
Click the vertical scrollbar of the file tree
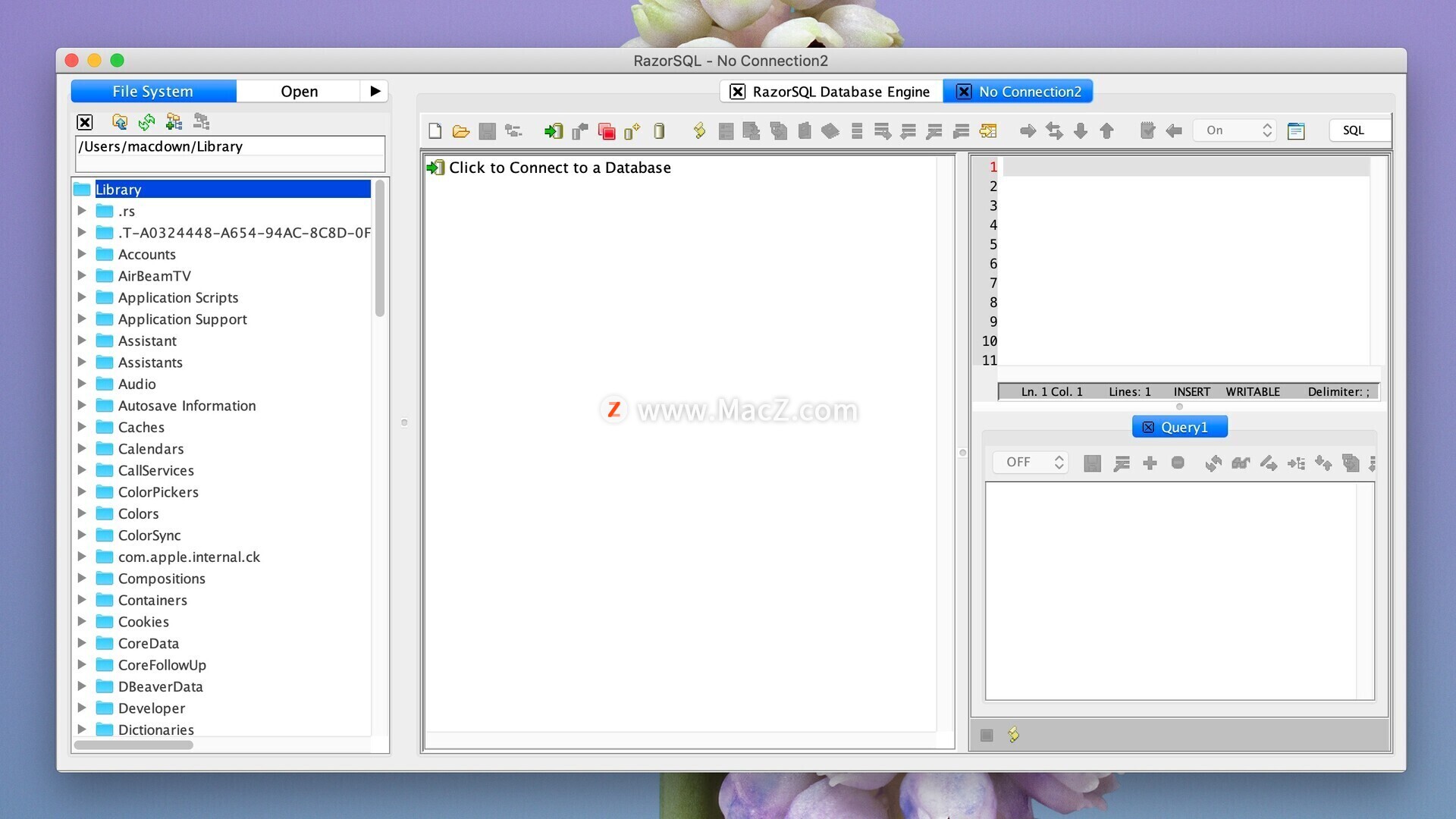[x=380, y=249]
